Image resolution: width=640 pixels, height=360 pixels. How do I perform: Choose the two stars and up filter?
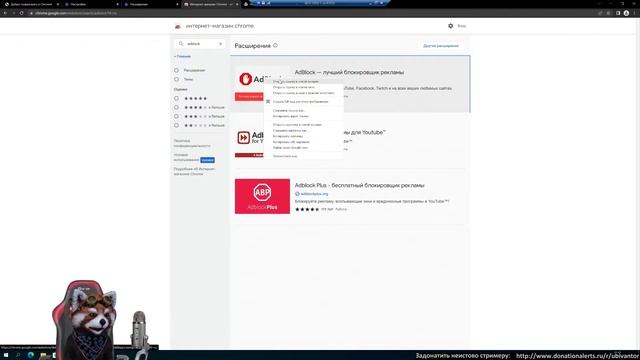click(176, 125)
